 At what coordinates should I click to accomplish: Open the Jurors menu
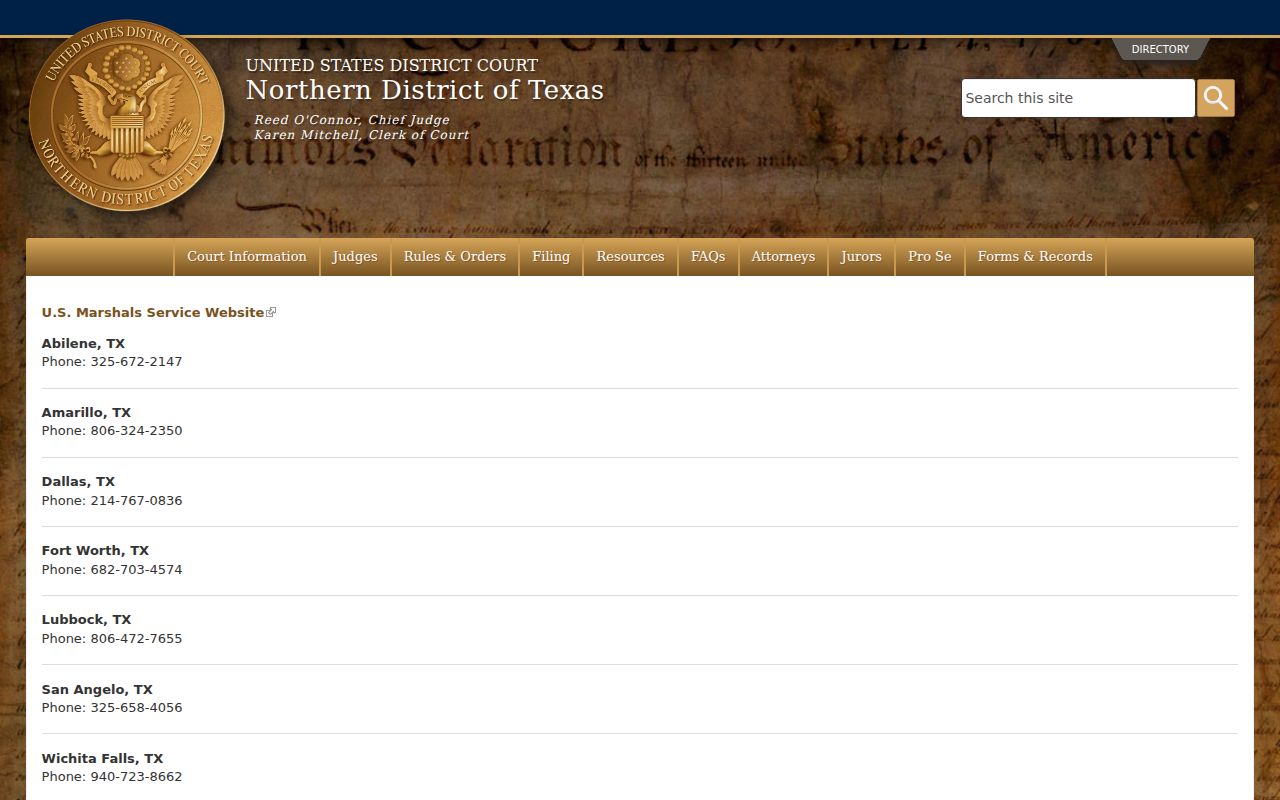coord(861,257)
